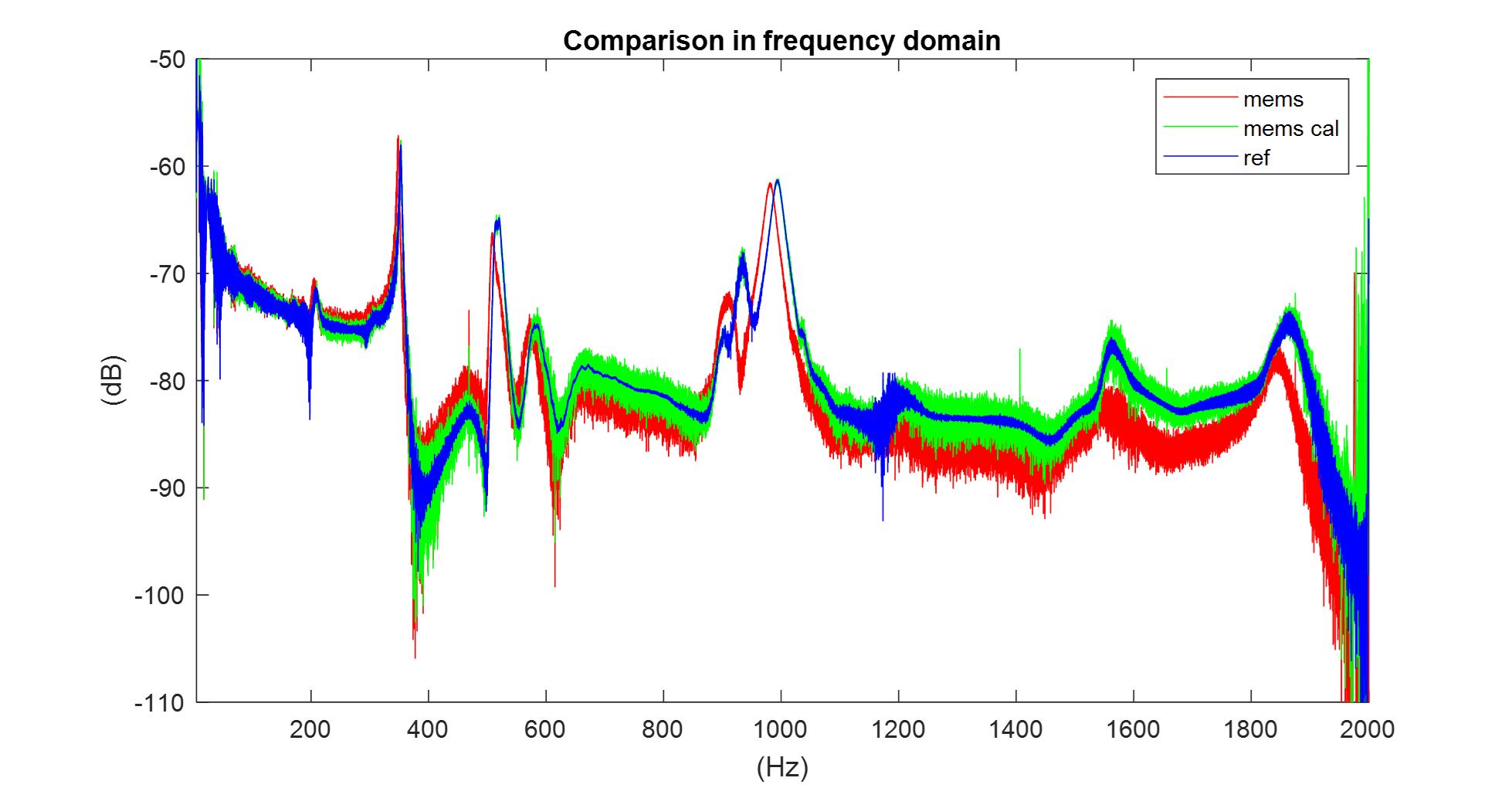
Task: Click the red line sample in legend
Action: click(1200, 97)
